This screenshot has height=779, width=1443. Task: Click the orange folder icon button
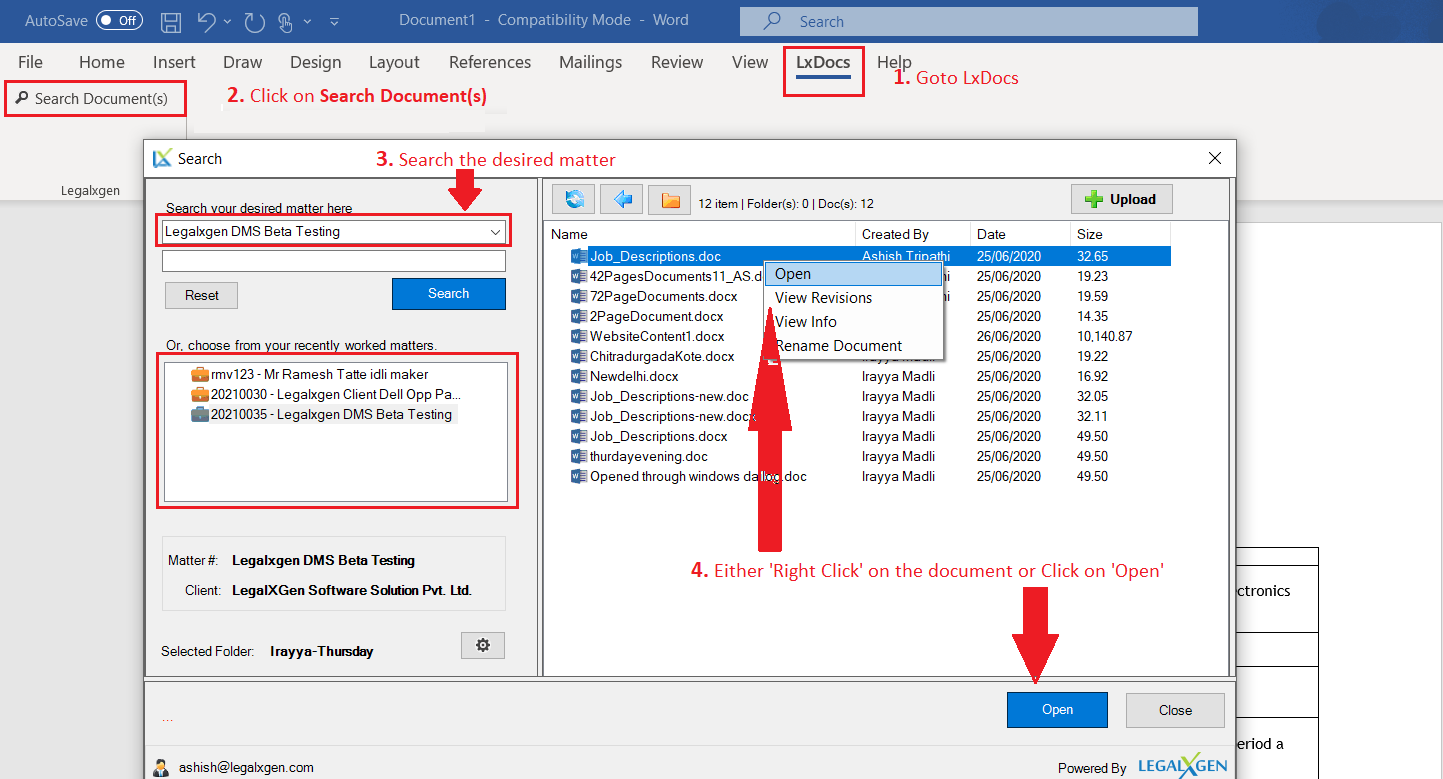click(670, 200)
